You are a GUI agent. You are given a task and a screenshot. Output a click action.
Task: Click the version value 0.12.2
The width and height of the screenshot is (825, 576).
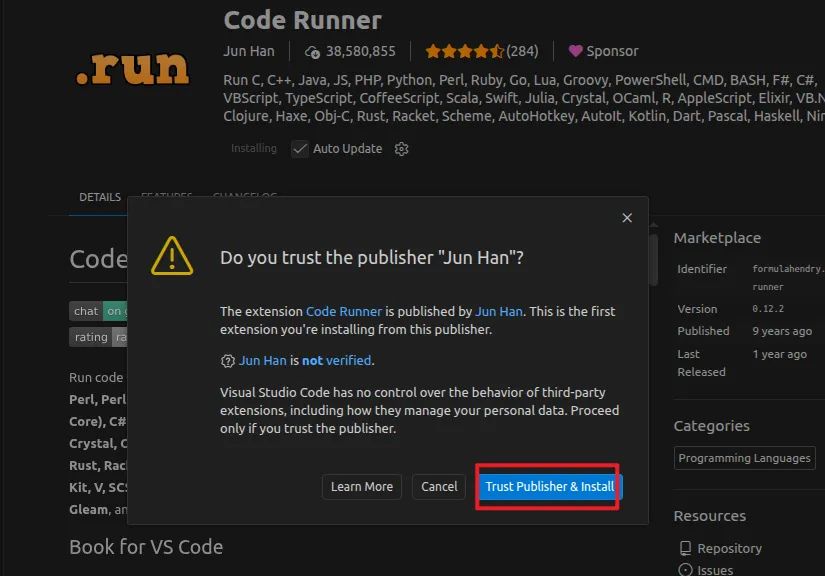(x=768, y=309)
